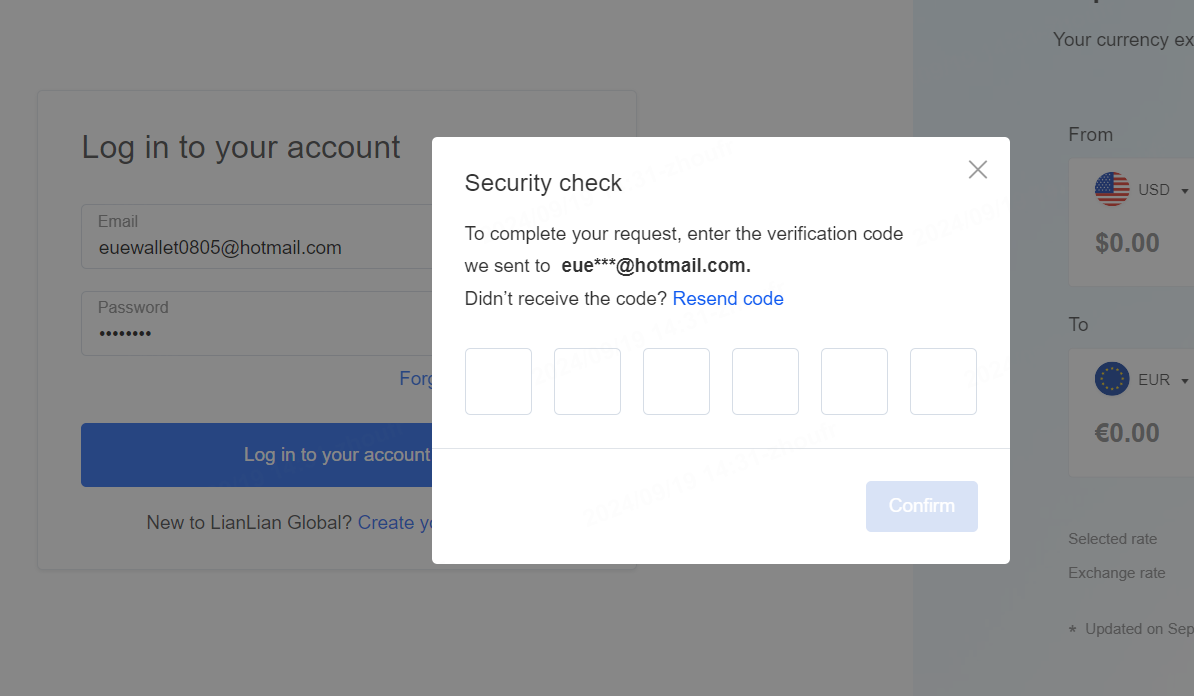Click the Forgot password link
Image resolution: width=1194 pixels, height=696 pixels.
(416, 378)
